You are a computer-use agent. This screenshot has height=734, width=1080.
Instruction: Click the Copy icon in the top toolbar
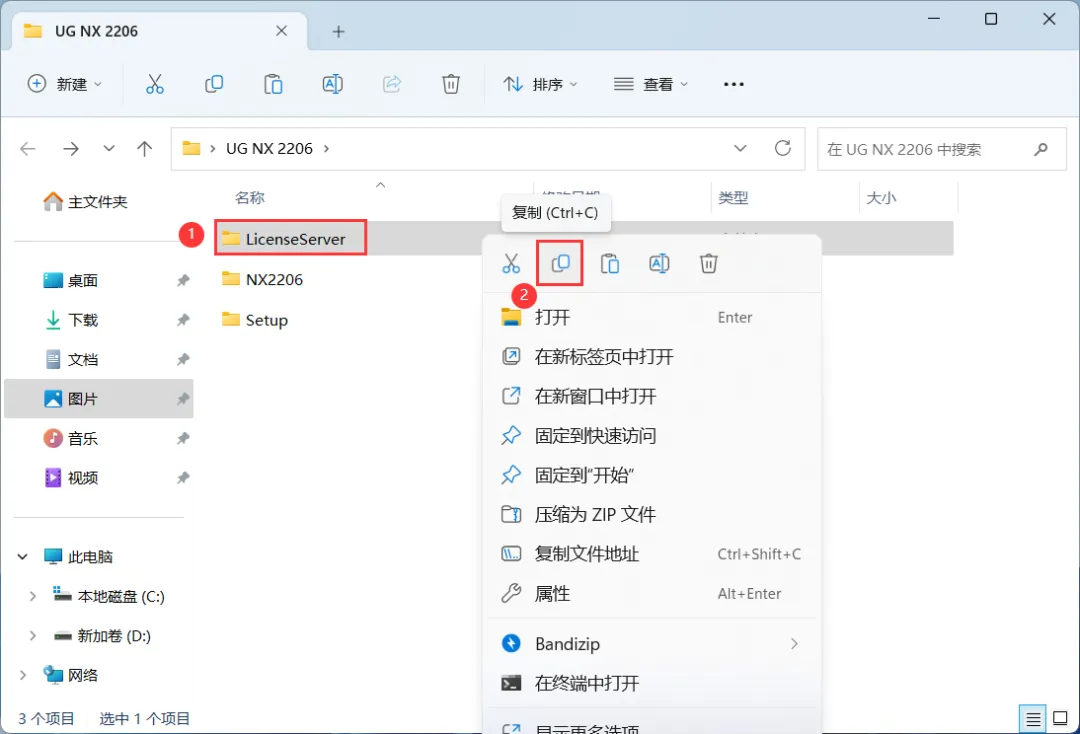[214, 84]
